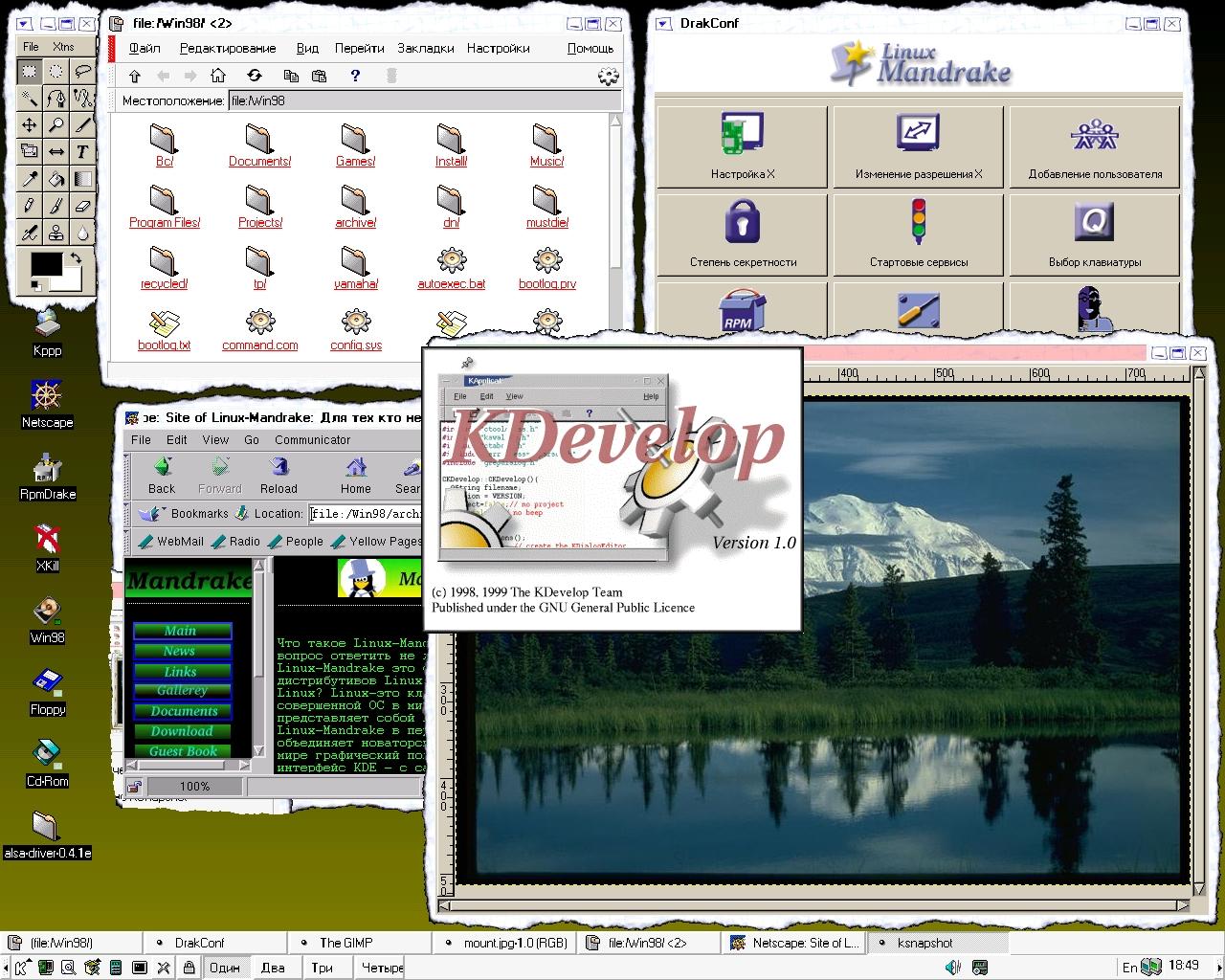Open the Communicator menu in Netscape
Screen dimensions: 1225x980
(x=312, y=440)
